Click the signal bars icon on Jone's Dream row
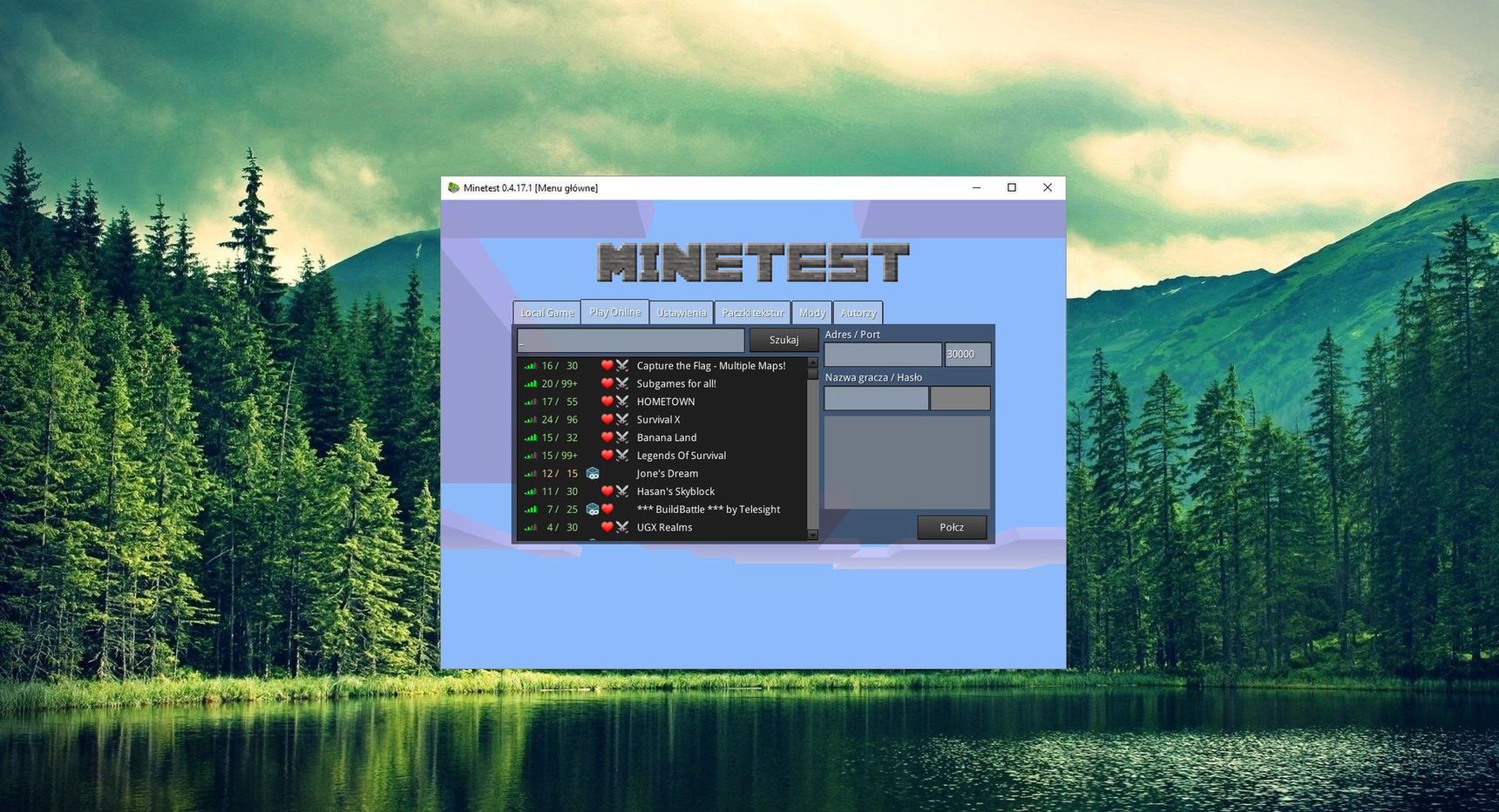The width and height of the screenshot is (1499, 812). click(530, 474)
